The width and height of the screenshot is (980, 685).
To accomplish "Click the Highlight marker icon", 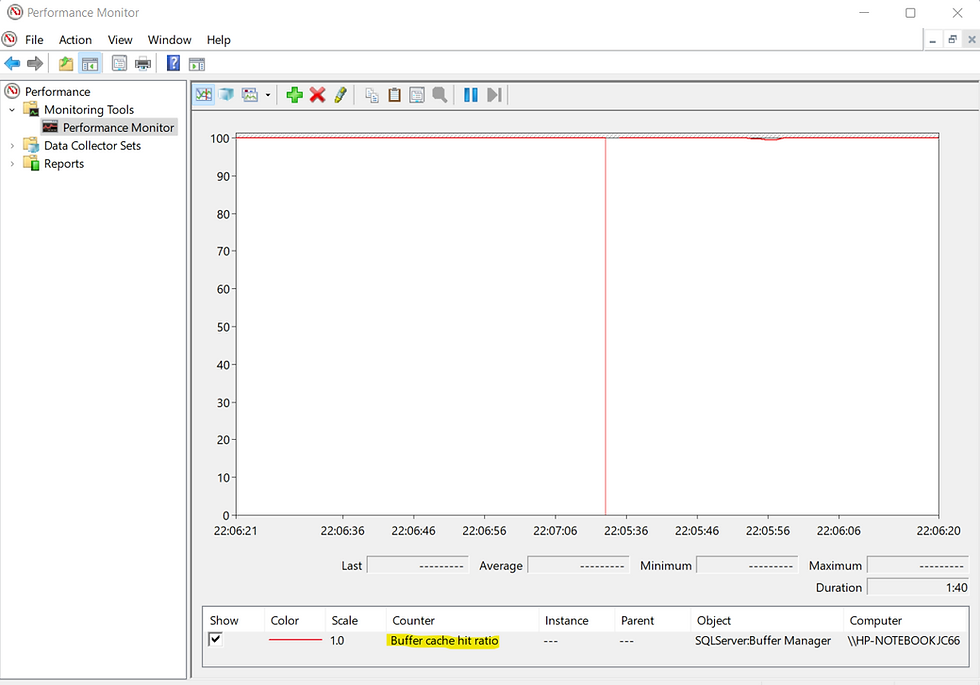I will pyautogui.click(x=341, y=95).
